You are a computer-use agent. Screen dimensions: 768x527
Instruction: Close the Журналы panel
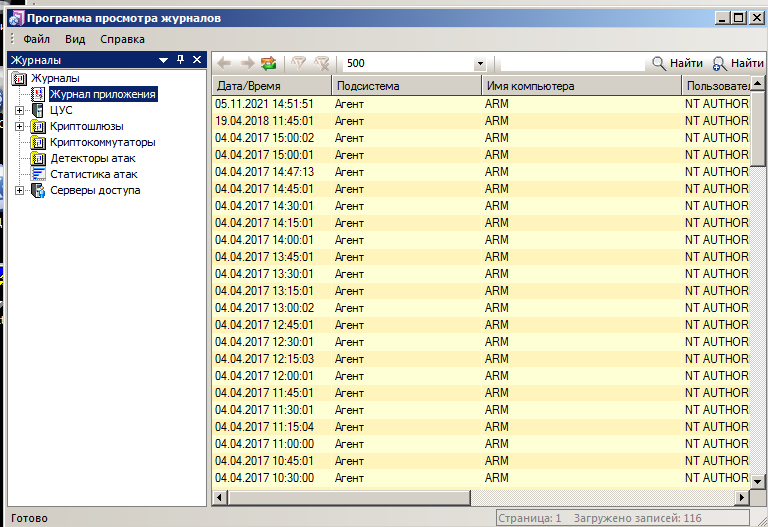click(x=197, y=60)
